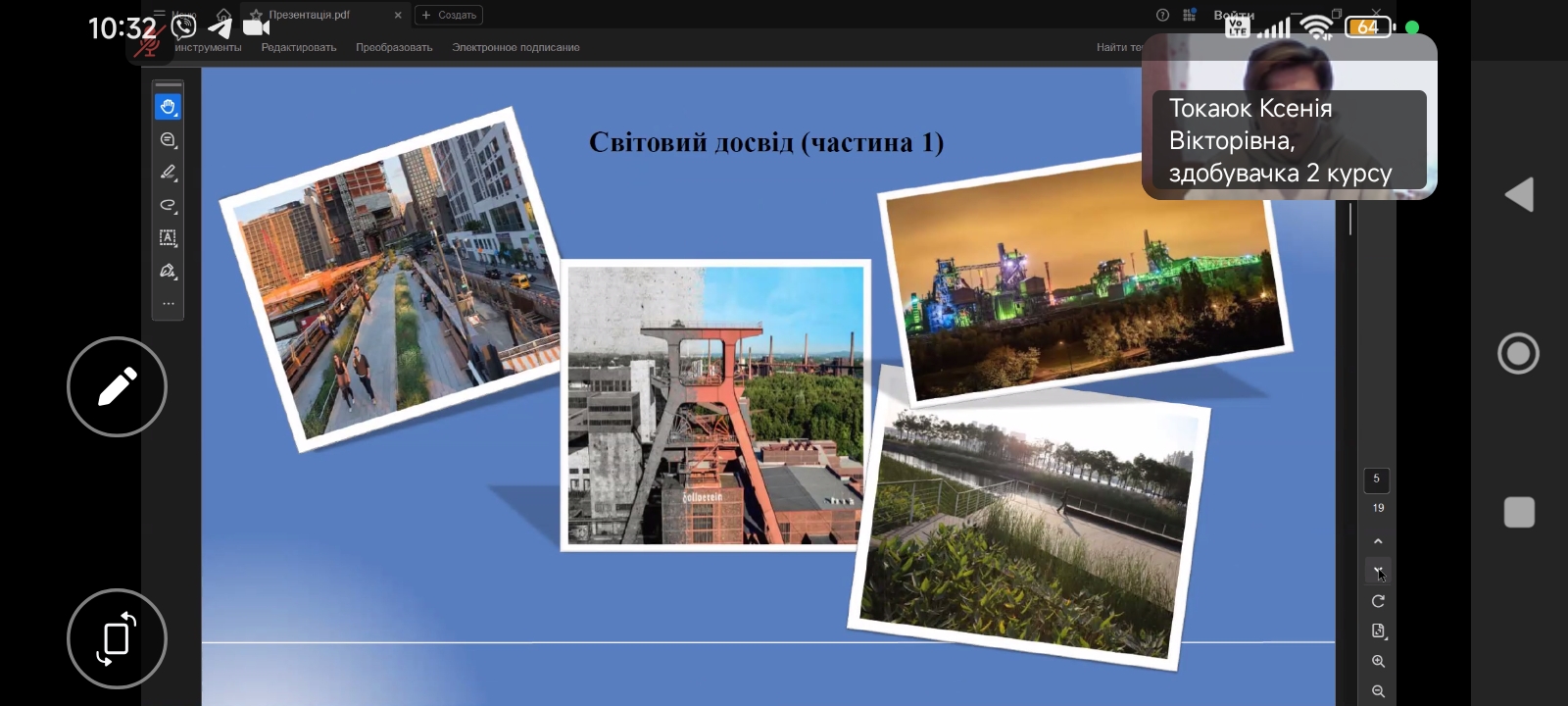Tap the round pencil annotate button

pyautogui.click(x=117, y=387)
